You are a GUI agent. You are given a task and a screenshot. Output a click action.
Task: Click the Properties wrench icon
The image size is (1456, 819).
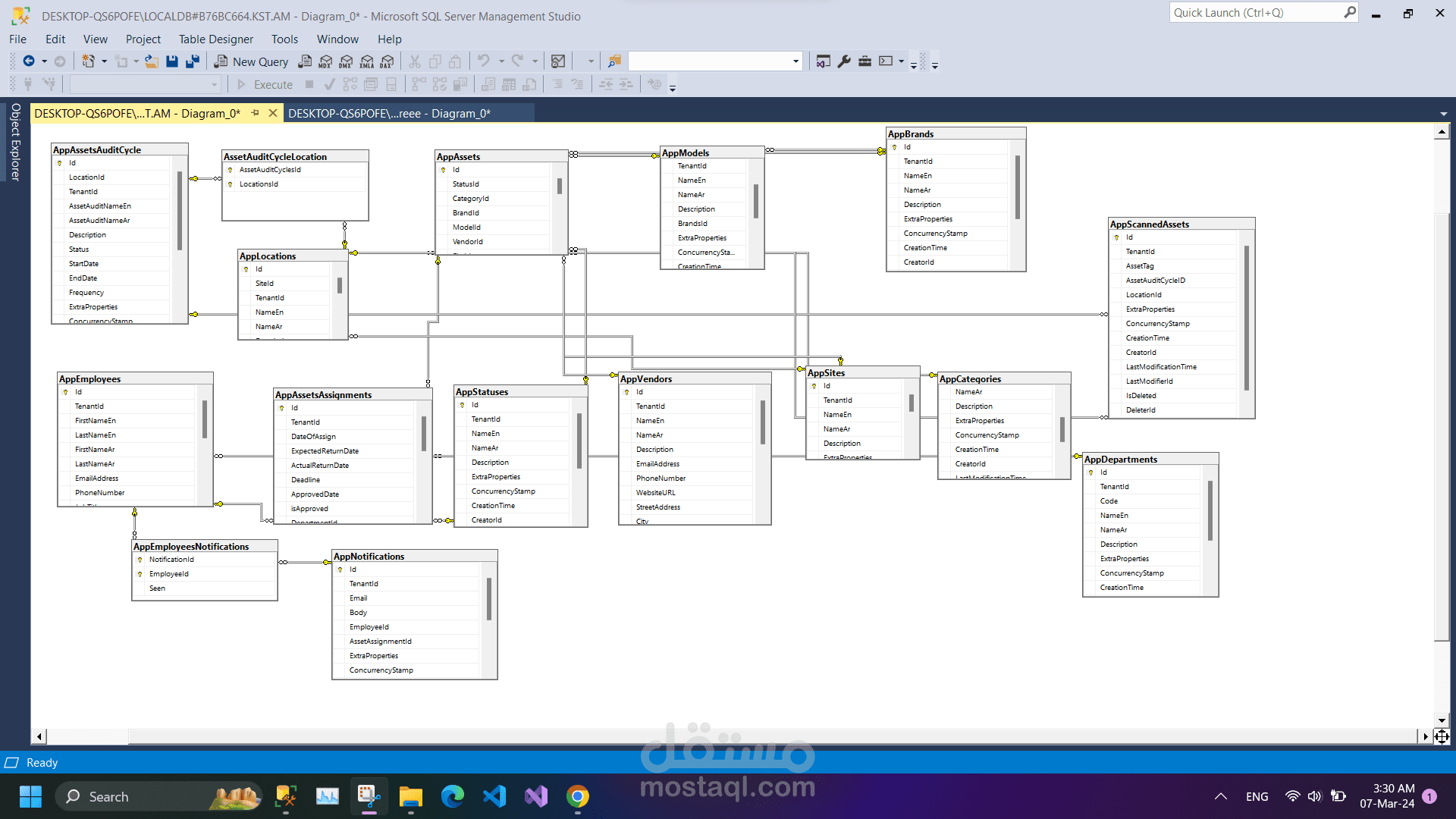(844, 61)
